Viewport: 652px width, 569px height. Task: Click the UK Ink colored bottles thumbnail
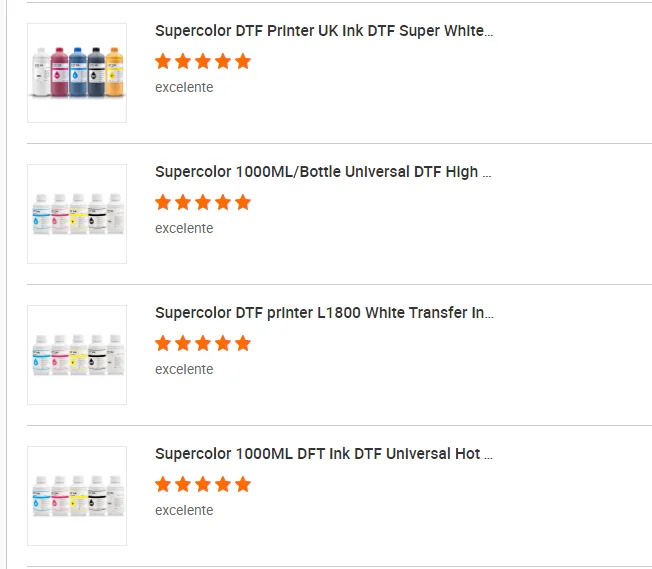tap(77, 73)
